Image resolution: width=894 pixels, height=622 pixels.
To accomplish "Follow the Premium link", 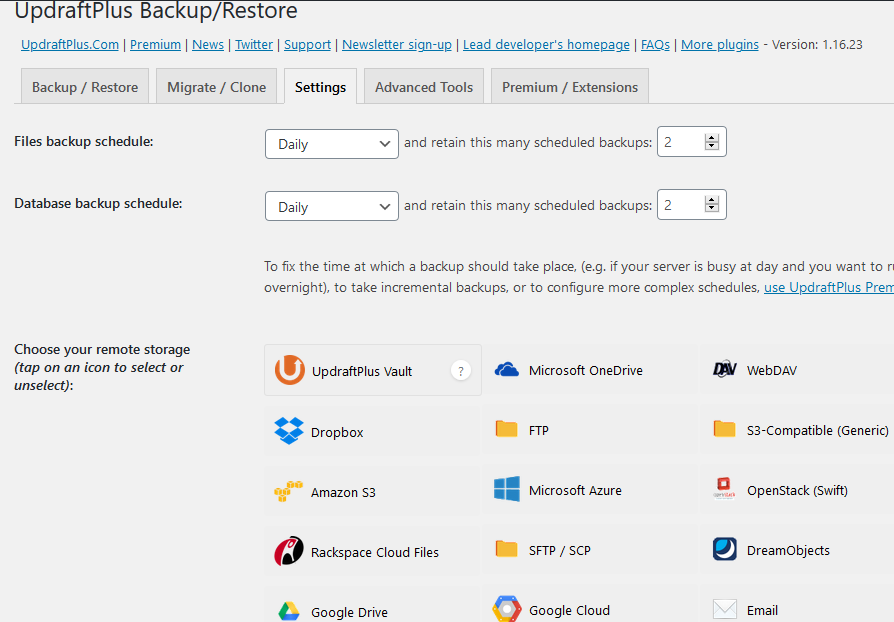I will [156, 44].
